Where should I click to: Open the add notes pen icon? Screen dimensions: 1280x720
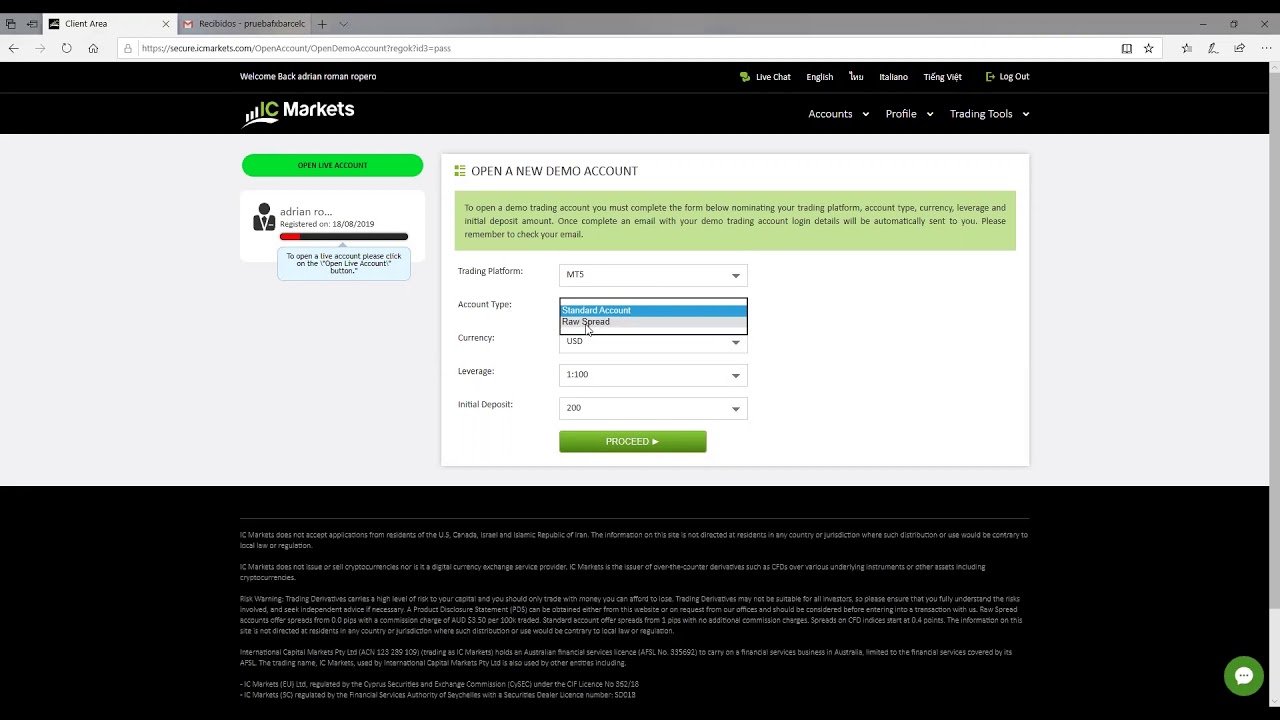click(1213, 48)
